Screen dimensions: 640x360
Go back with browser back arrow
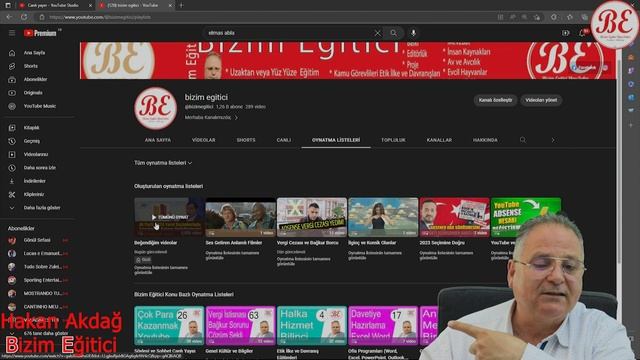[x=9, y=17]
